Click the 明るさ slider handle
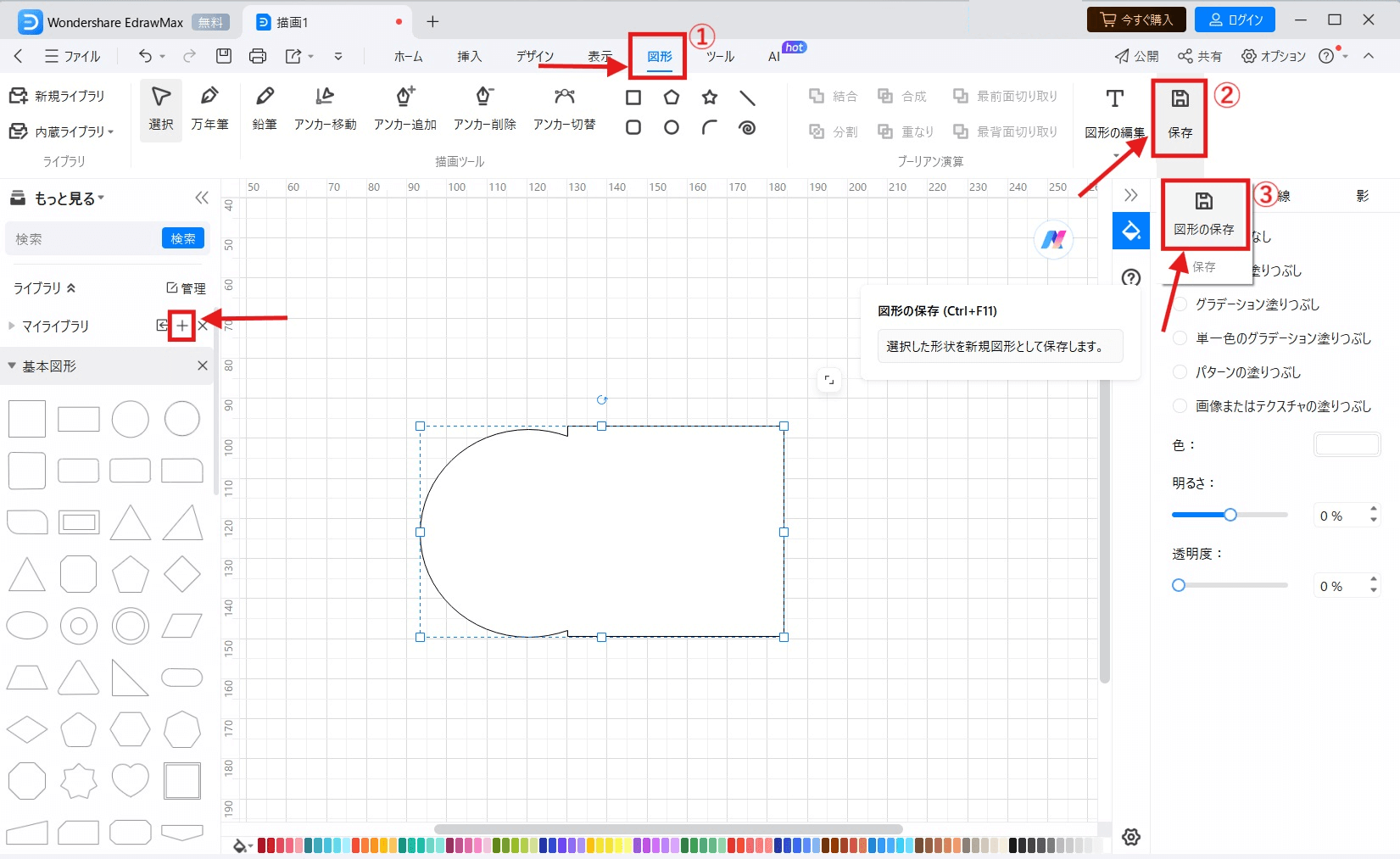 click(x=1230, y=515)
